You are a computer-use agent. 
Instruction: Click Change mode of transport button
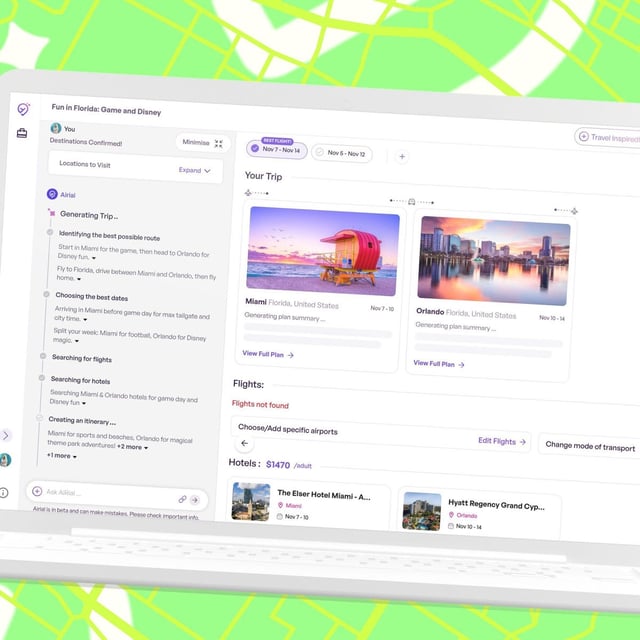click(x=590, y=446)
